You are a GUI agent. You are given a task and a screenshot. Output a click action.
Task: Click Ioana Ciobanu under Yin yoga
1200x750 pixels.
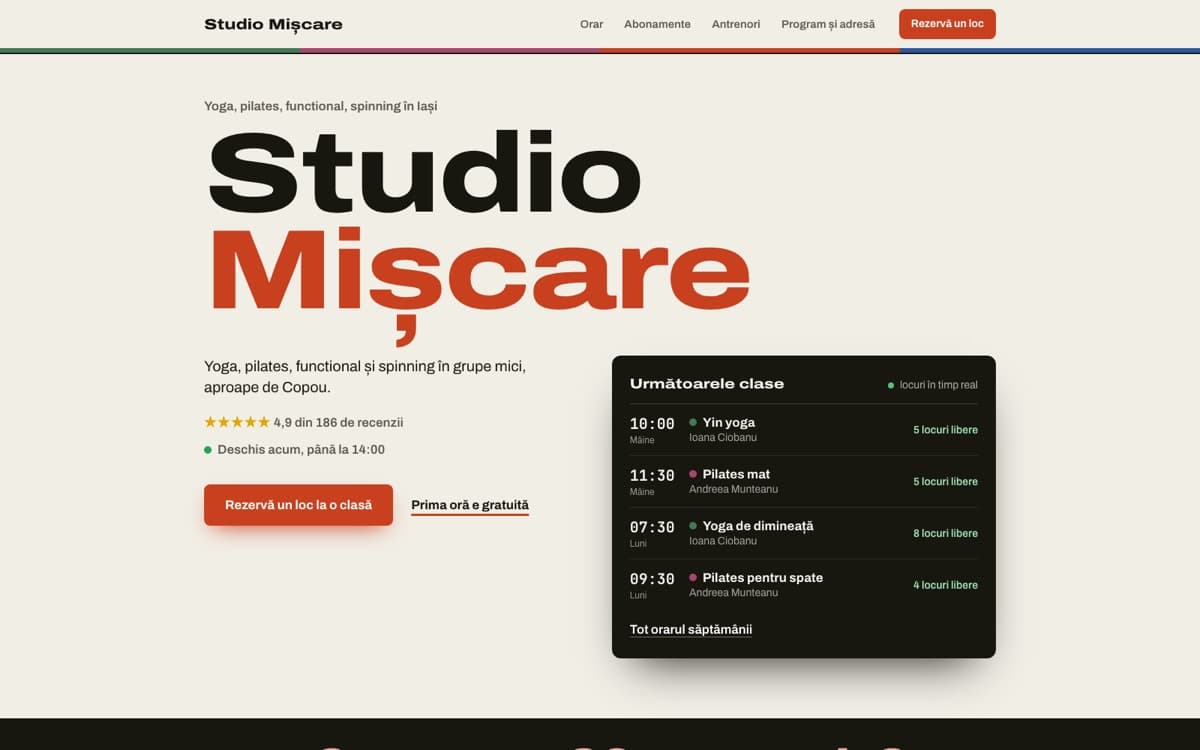coord(723,438)
